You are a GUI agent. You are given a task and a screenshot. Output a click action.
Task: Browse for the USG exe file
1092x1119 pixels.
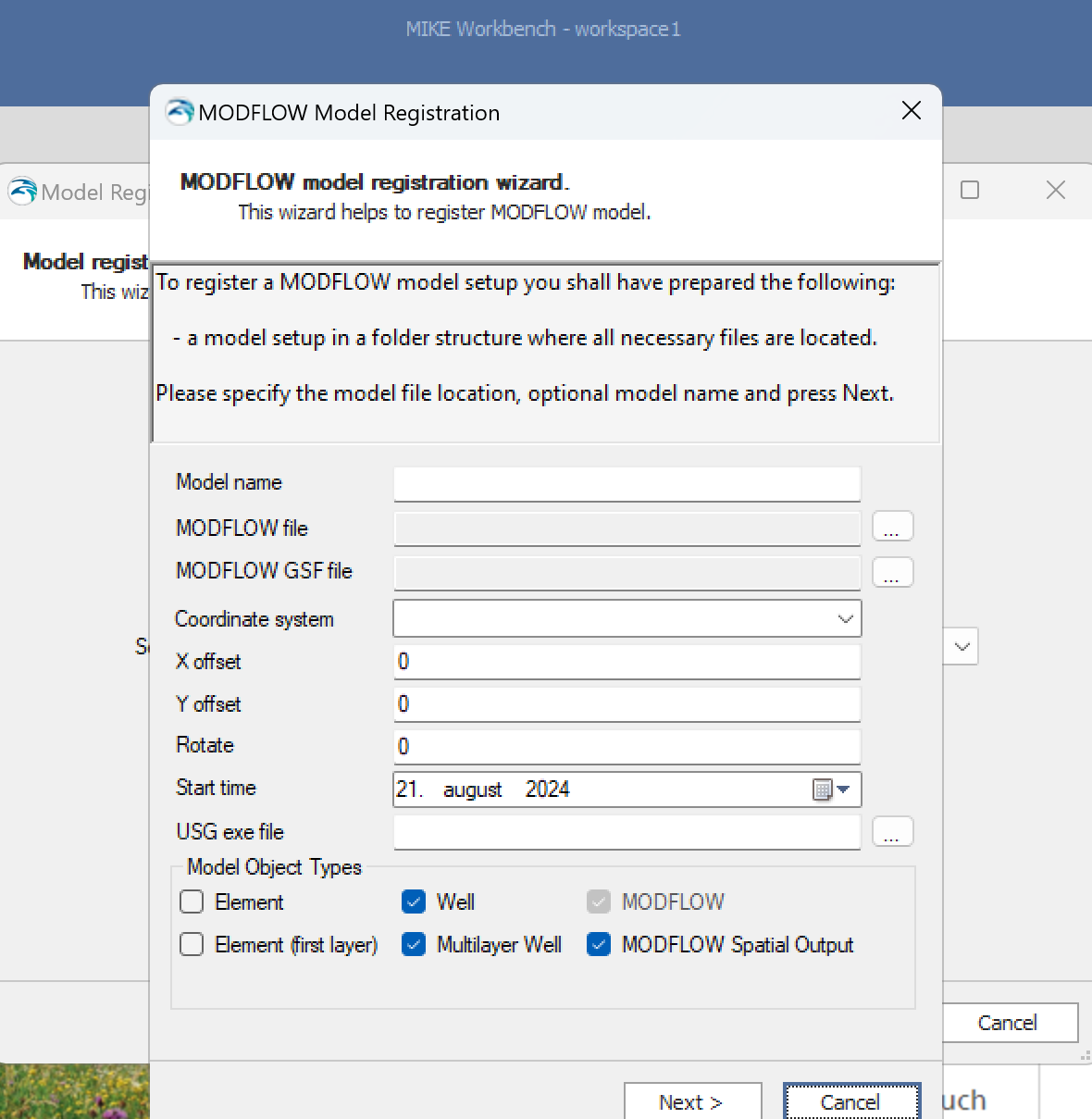892,832
